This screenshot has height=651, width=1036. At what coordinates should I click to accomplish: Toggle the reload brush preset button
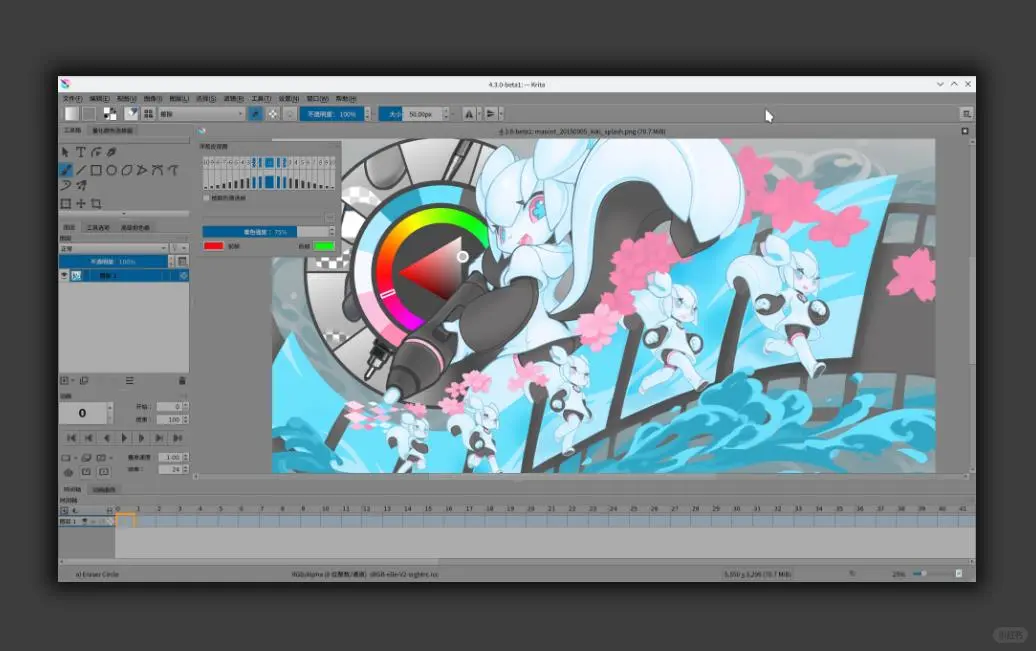[289, 114]
